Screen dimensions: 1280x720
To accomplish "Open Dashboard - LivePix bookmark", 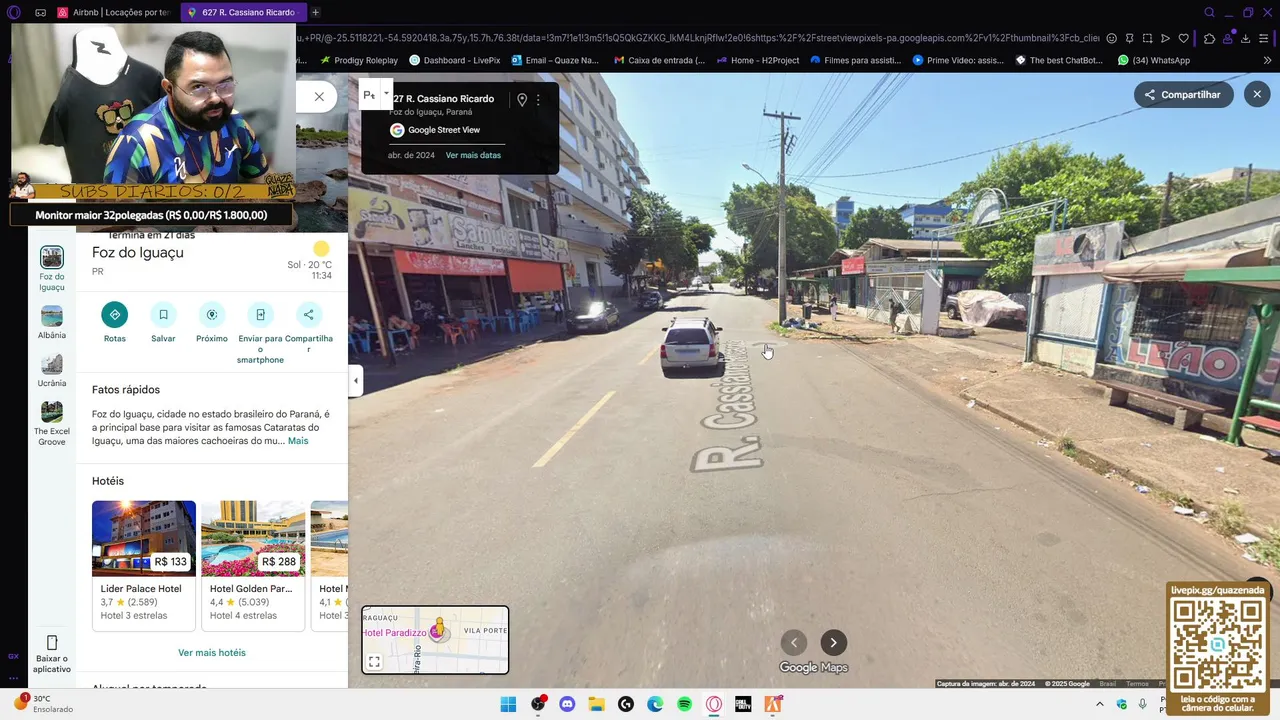I will click(454, 60).
